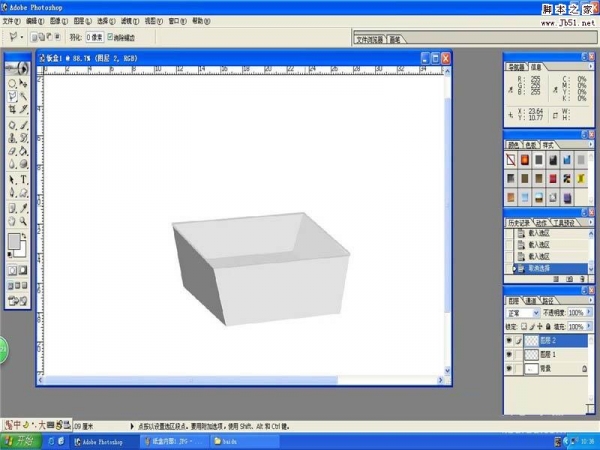Image resolution: width=600 pixels, height=450 pixels.
Task: Select the Zoom tool
Action: pos(23,221)
